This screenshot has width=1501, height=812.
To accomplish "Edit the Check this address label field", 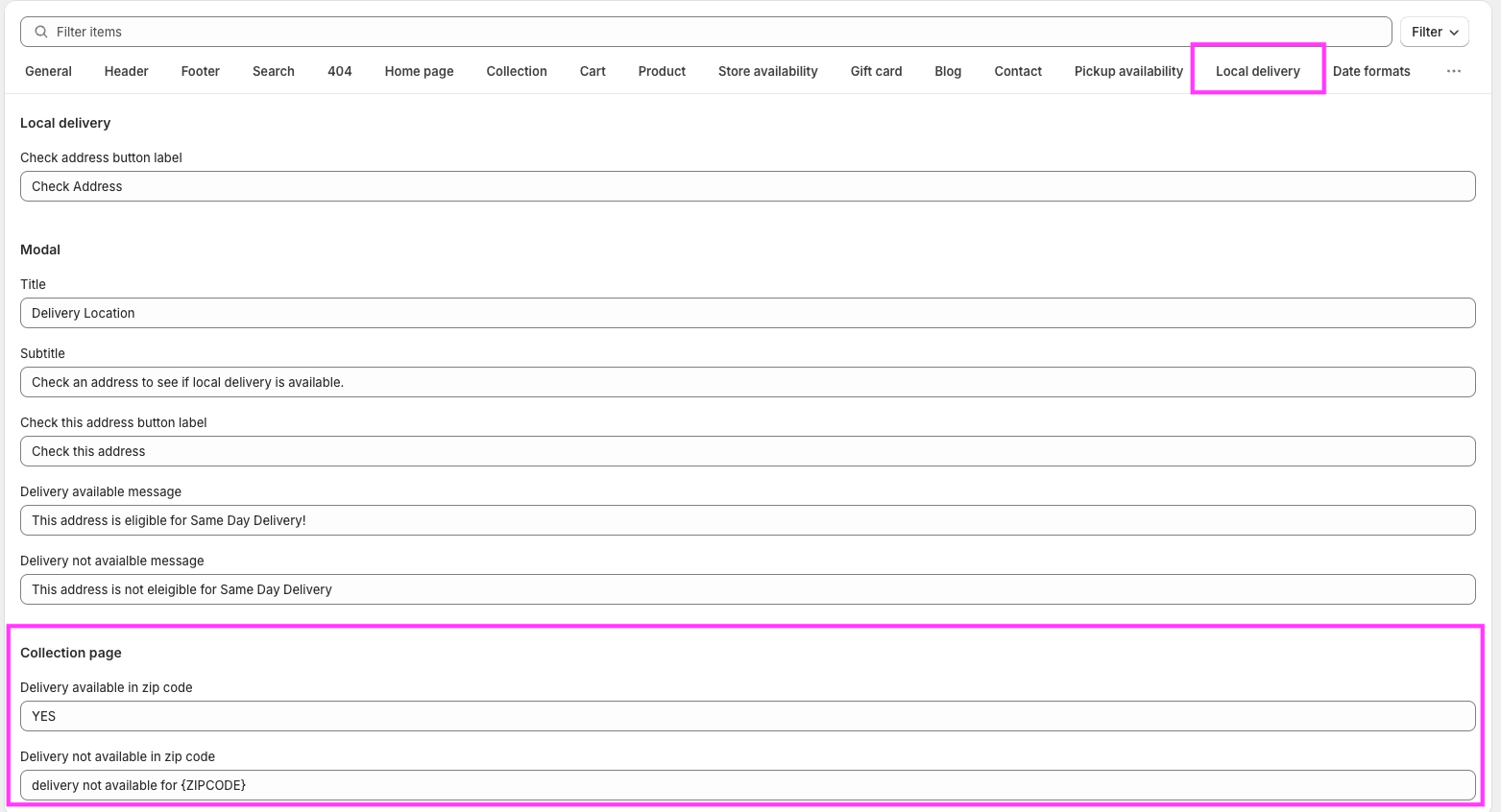I will click(x=747, y=451).
